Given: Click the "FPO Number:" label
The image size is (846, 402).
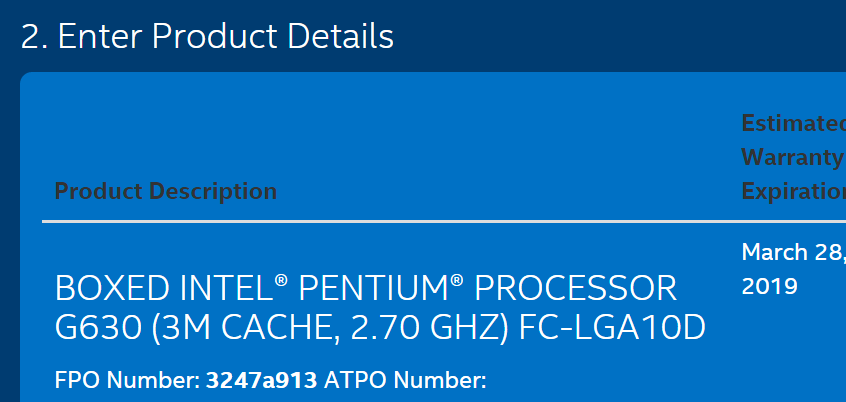Looking at the screenshot, I should click(127, 380).
